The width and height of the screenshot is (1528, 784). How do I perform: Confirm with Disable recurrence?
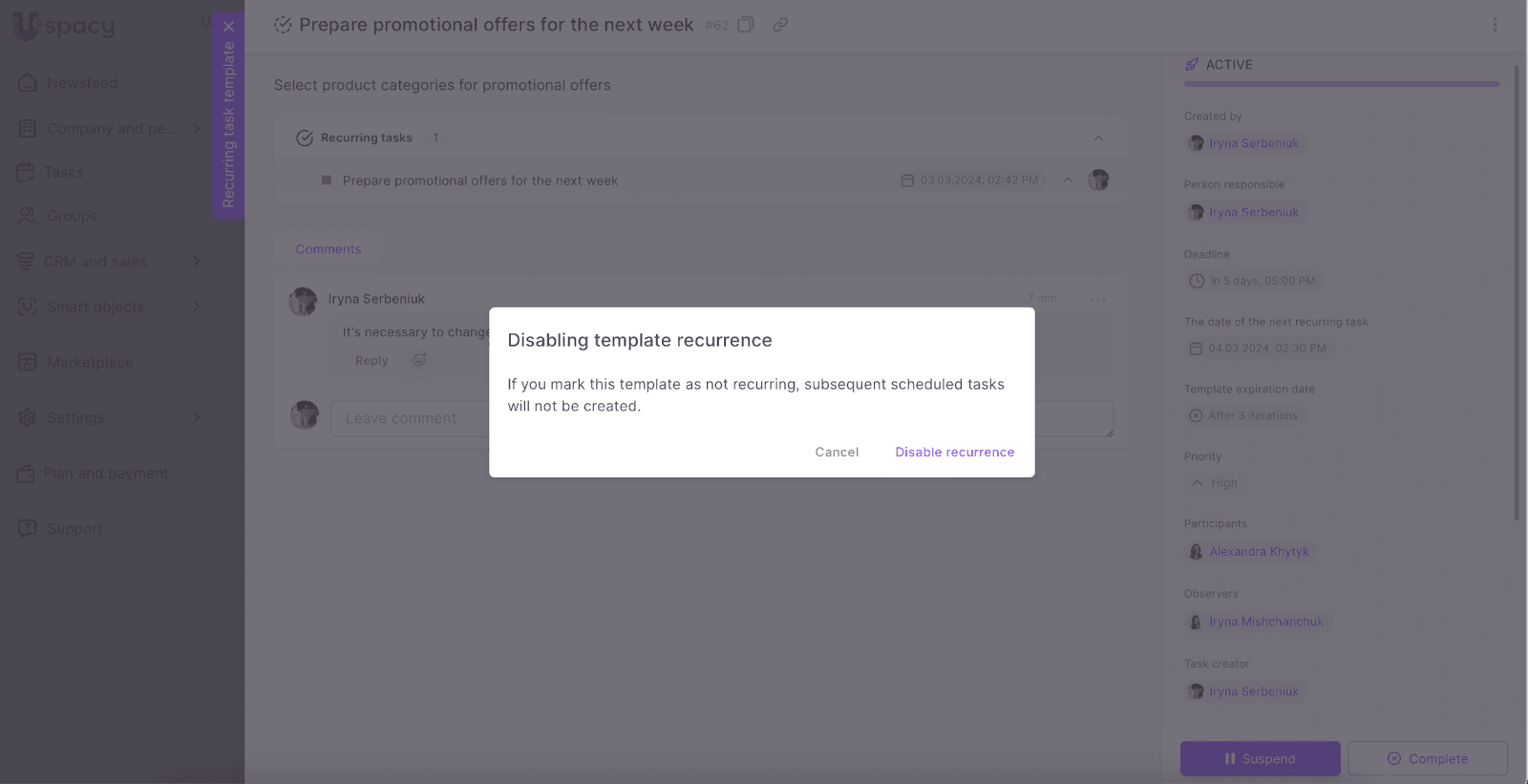pyautogui.click(x=954, y=452)
